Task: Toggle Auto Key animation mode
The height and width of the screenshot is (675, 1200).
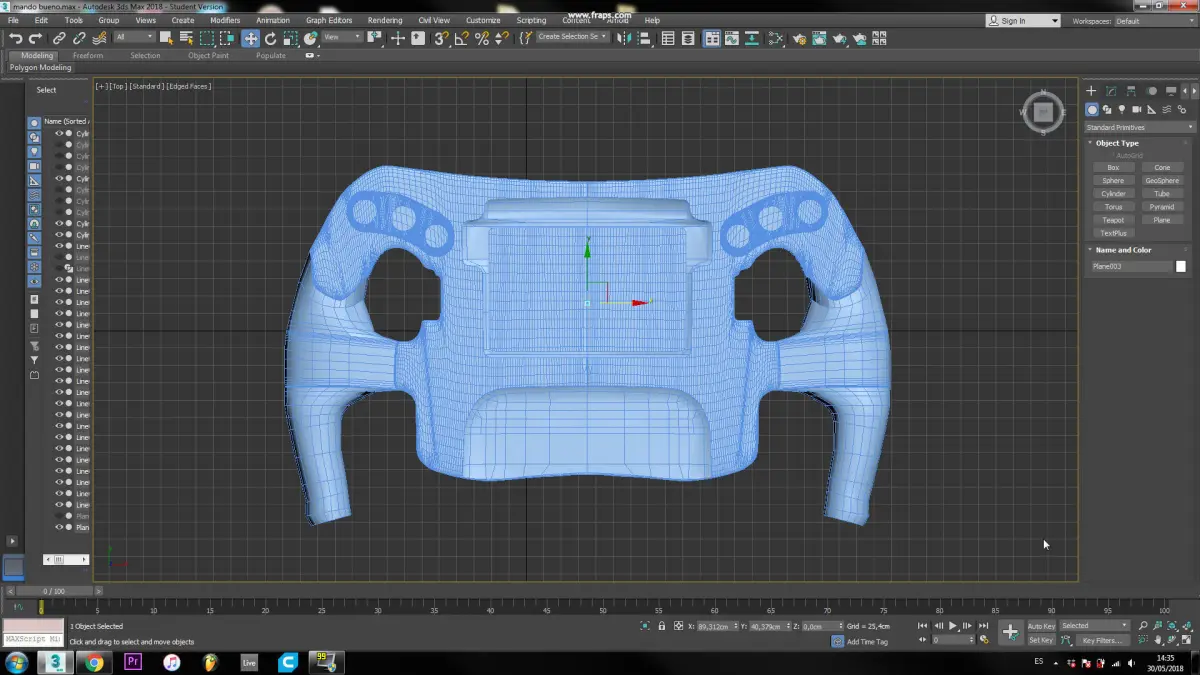Action: (x=1041, y=626)
